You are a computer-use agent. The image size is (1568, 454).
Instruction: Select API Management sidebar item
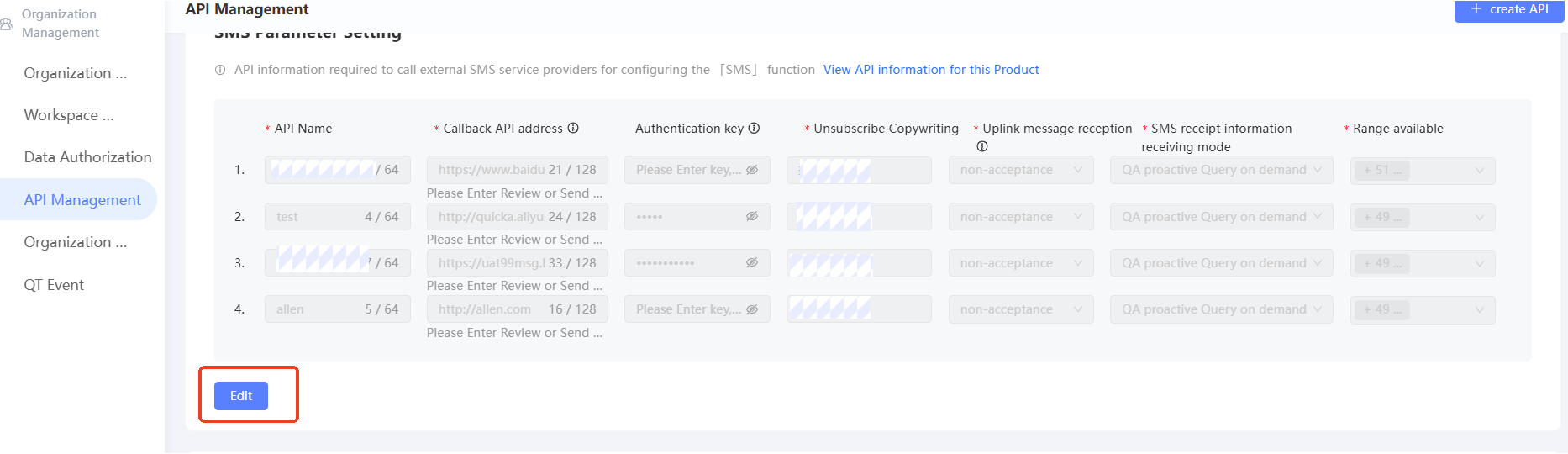[x=82, y=200]
